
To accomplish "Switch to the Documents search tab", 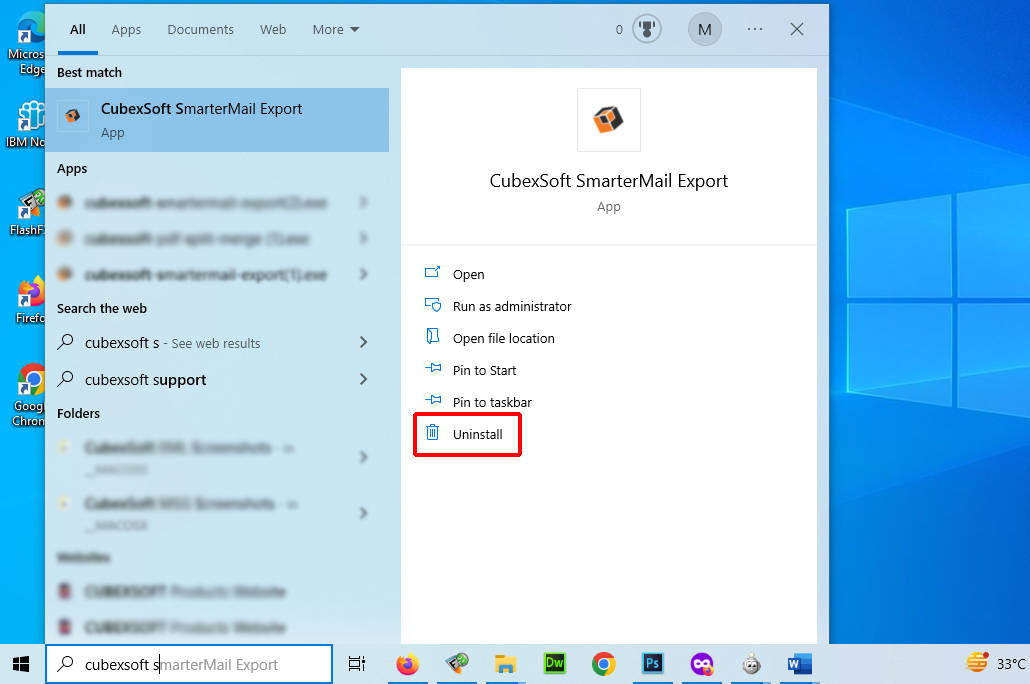I will pos(200,30).
